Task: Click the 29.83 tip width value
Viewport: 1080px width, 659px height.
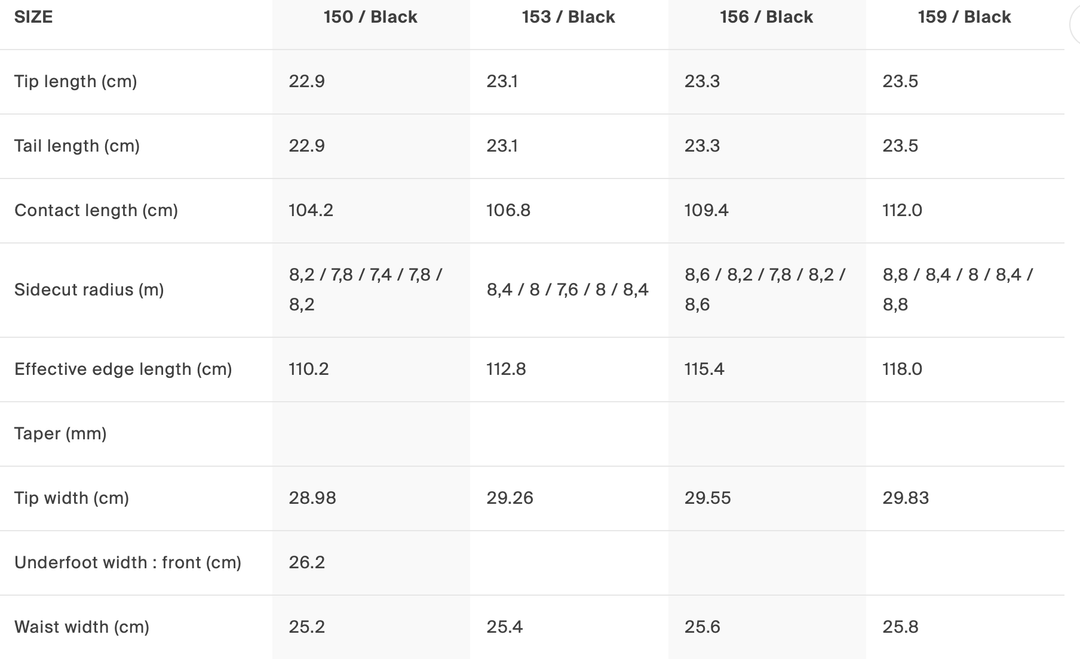Action: [x=905, y=498]
